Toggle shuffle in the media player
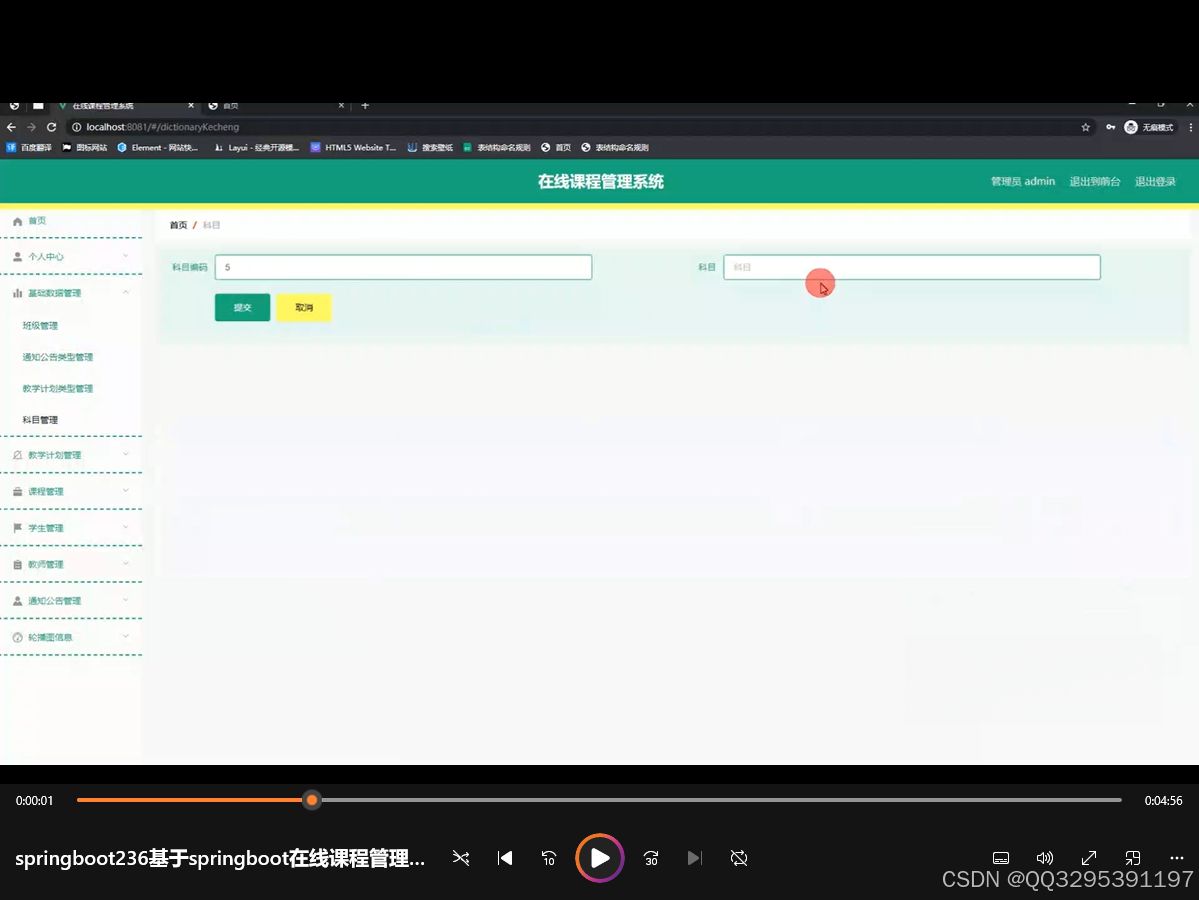The image size is (1199, 900). click(x=460, y=858)
